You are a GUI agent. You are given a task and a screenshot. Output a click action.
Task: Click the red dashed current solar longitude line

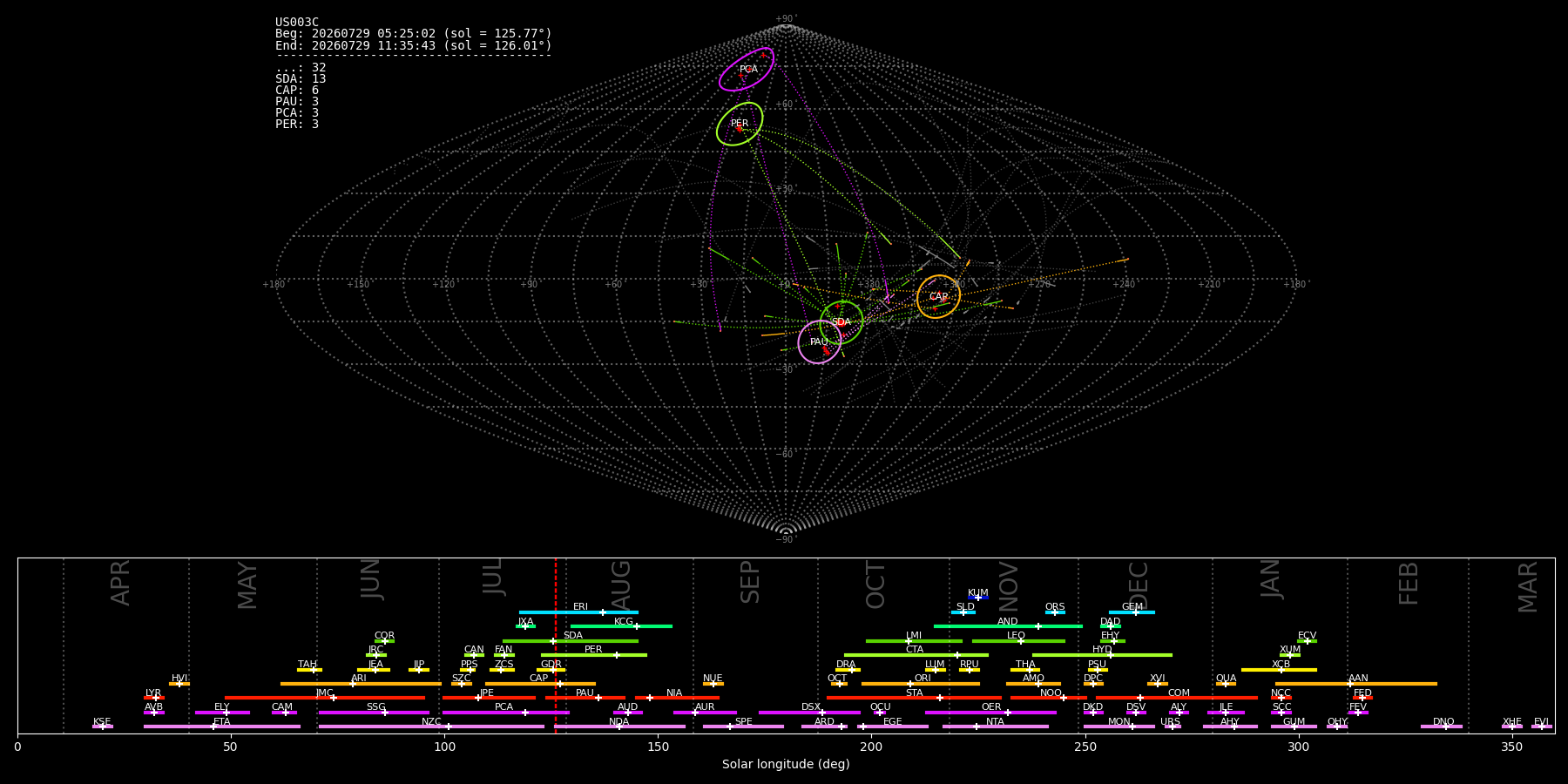(556, 645)
